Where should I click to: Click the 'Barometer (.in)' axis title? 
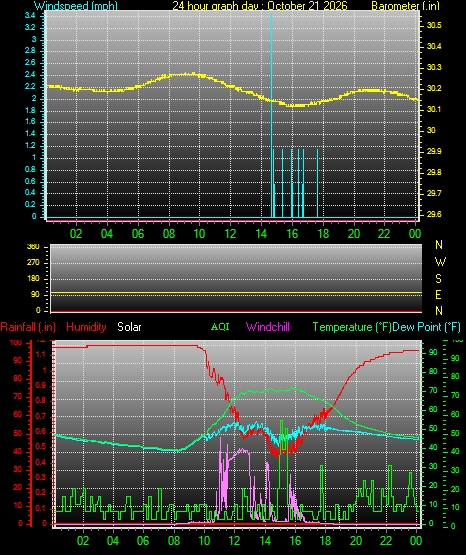(x=405, y=6)
